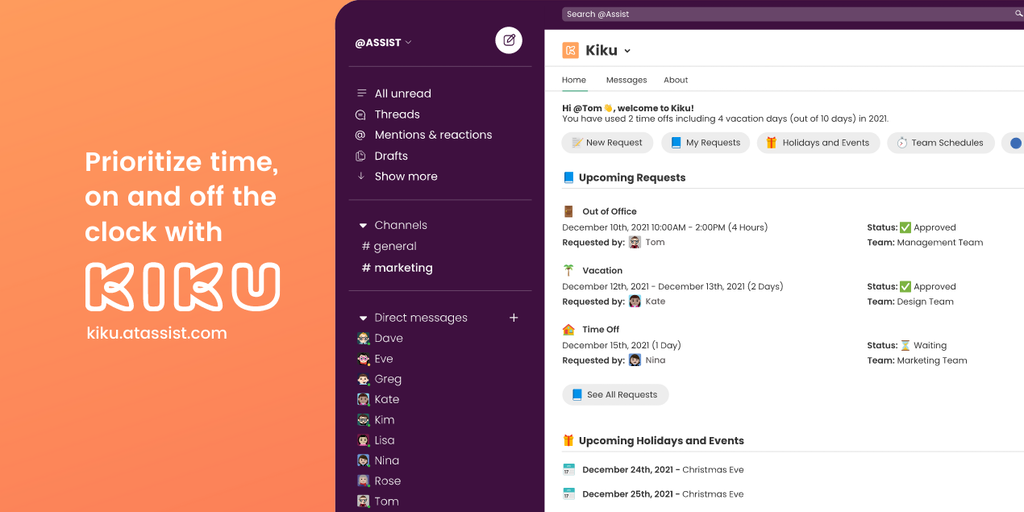Open the Threads icon
Viewport: 1024px width, 512px height.
(360, 114)
